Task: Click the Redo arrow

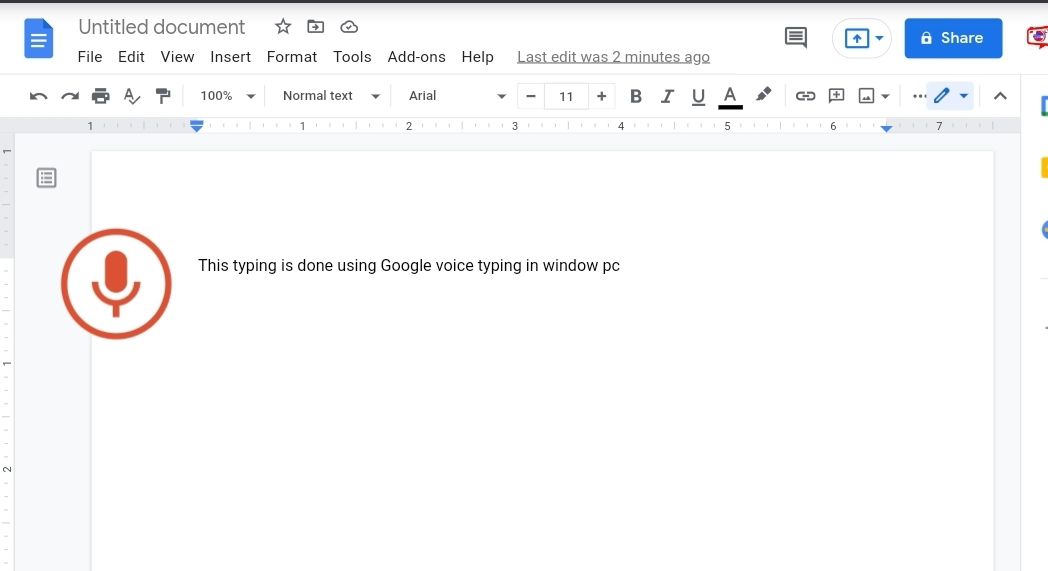Action: 70,96
